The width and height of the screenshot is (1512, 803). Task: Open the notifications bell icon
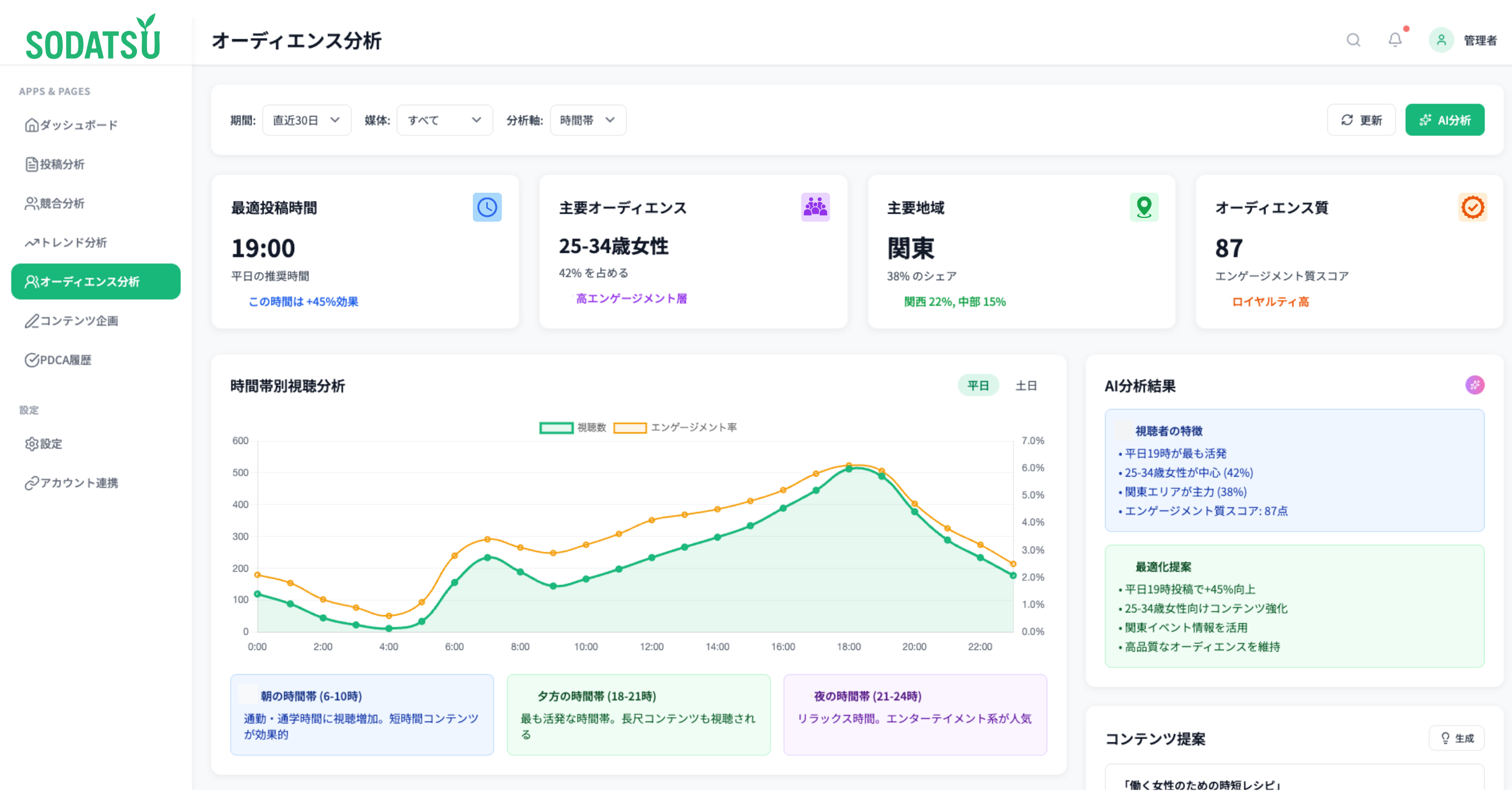click(1394, 40)
